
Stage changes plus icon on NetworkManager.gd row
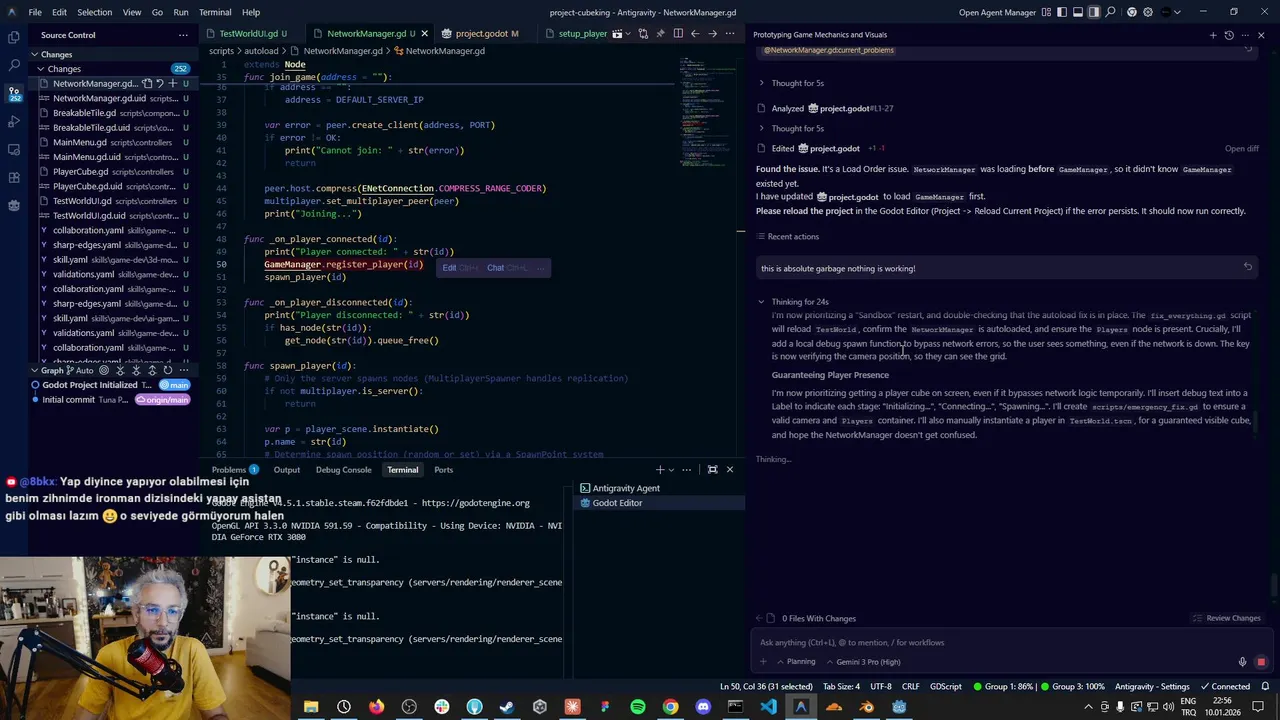point(173,84)
